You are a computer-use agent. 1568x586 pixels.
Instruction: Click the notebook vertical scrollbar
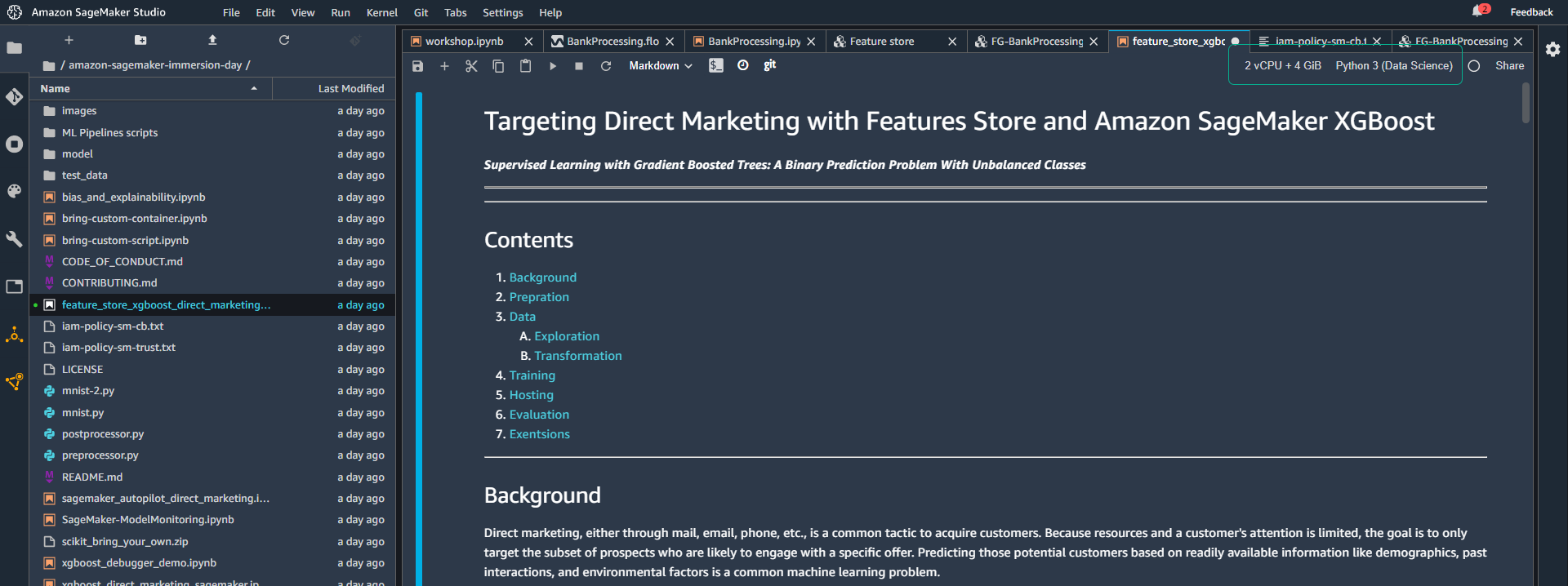coord(1526,103)
